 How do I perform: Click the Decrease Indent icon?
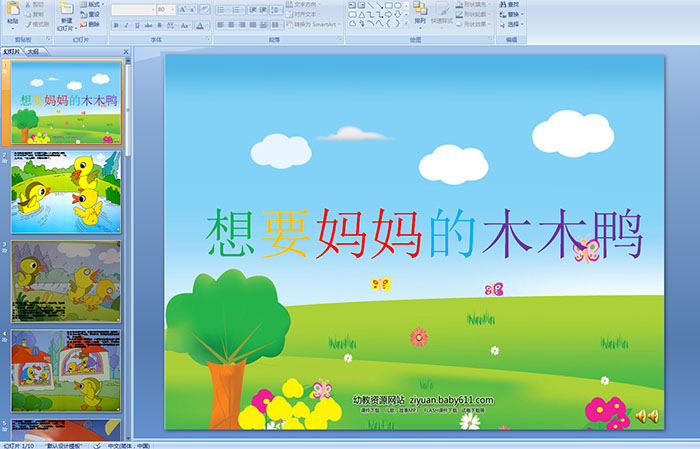253,10
